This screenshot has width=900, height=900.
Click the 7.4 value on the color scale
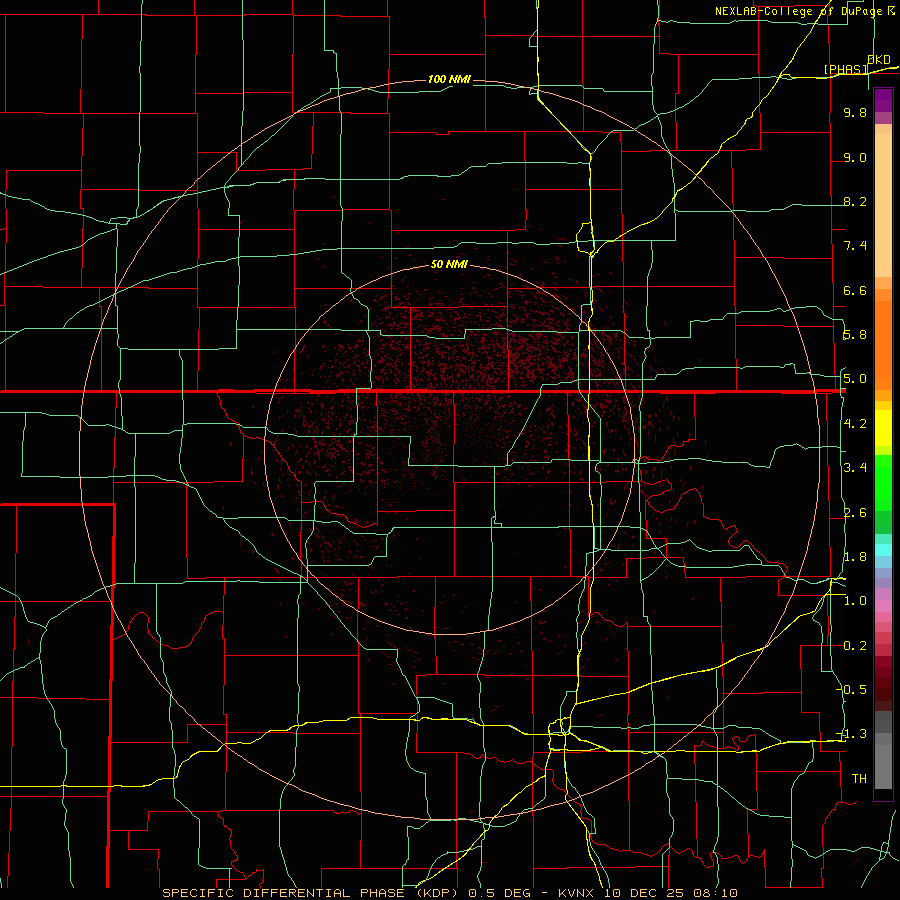[x=855, y=246]
